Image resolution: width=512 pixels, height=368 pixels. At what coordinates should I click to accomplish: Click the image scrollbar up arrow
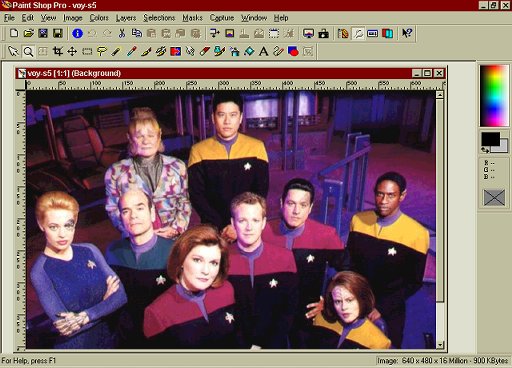[x=440, y=95]
